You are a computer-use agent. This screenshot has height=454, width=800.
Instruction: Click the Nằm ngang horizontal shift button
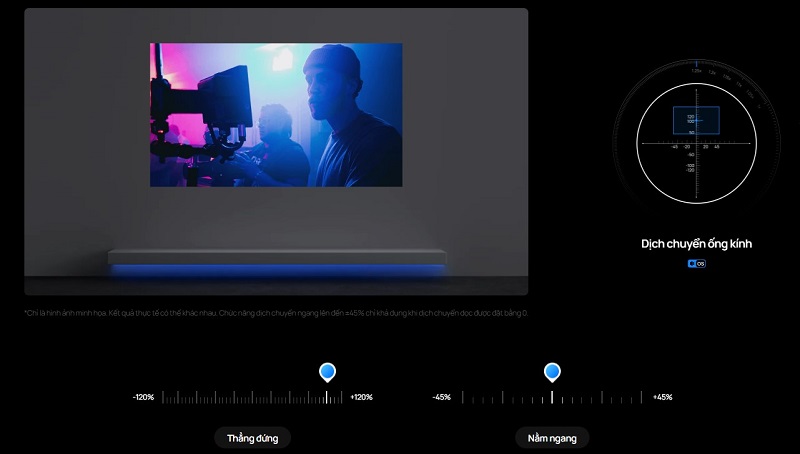552,438
